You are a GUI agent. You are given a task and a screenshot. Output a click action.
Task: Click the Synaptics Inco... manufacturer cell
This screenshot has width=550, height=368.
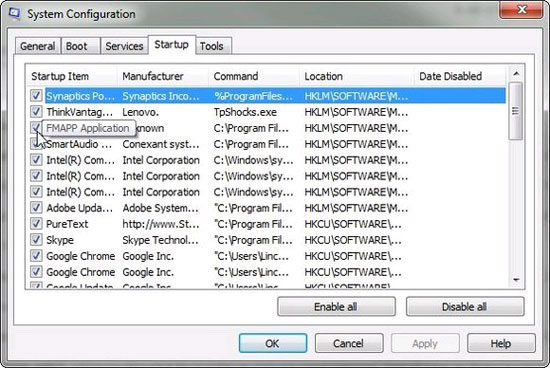161,96
